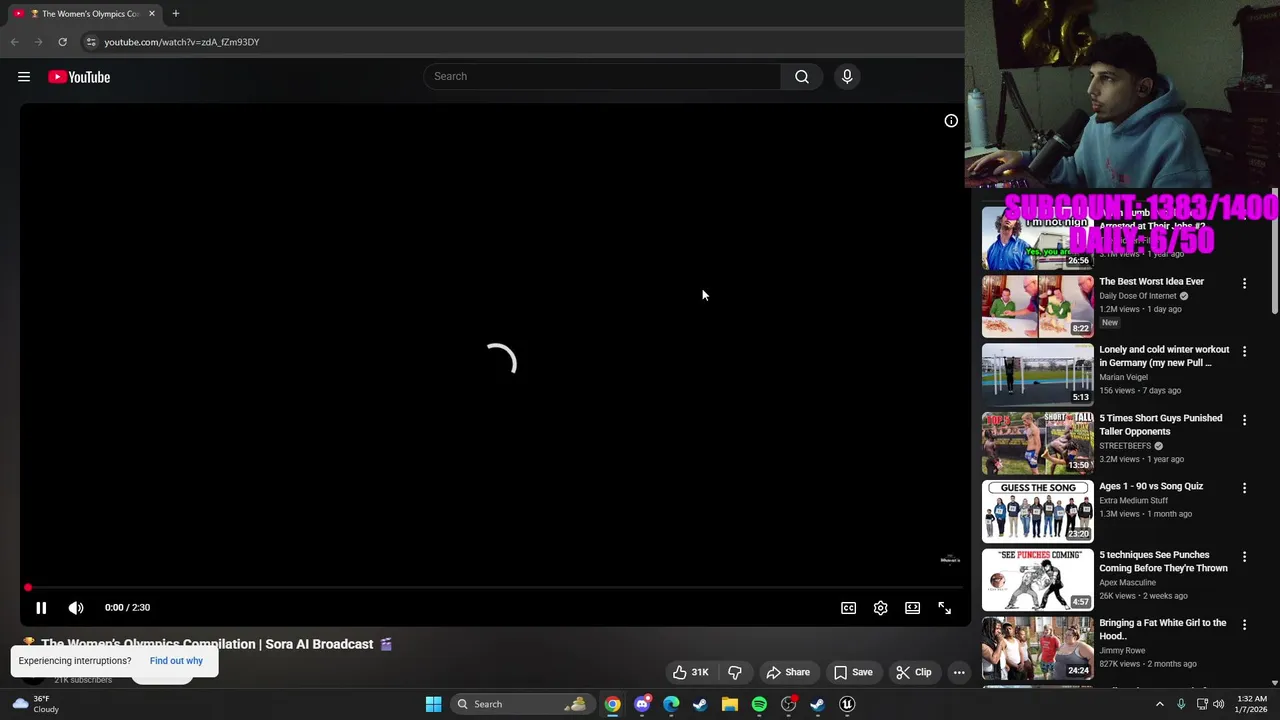Screen dimensions: 1280x720
Task: Toggle closed captions
Action: click(848, 608)
